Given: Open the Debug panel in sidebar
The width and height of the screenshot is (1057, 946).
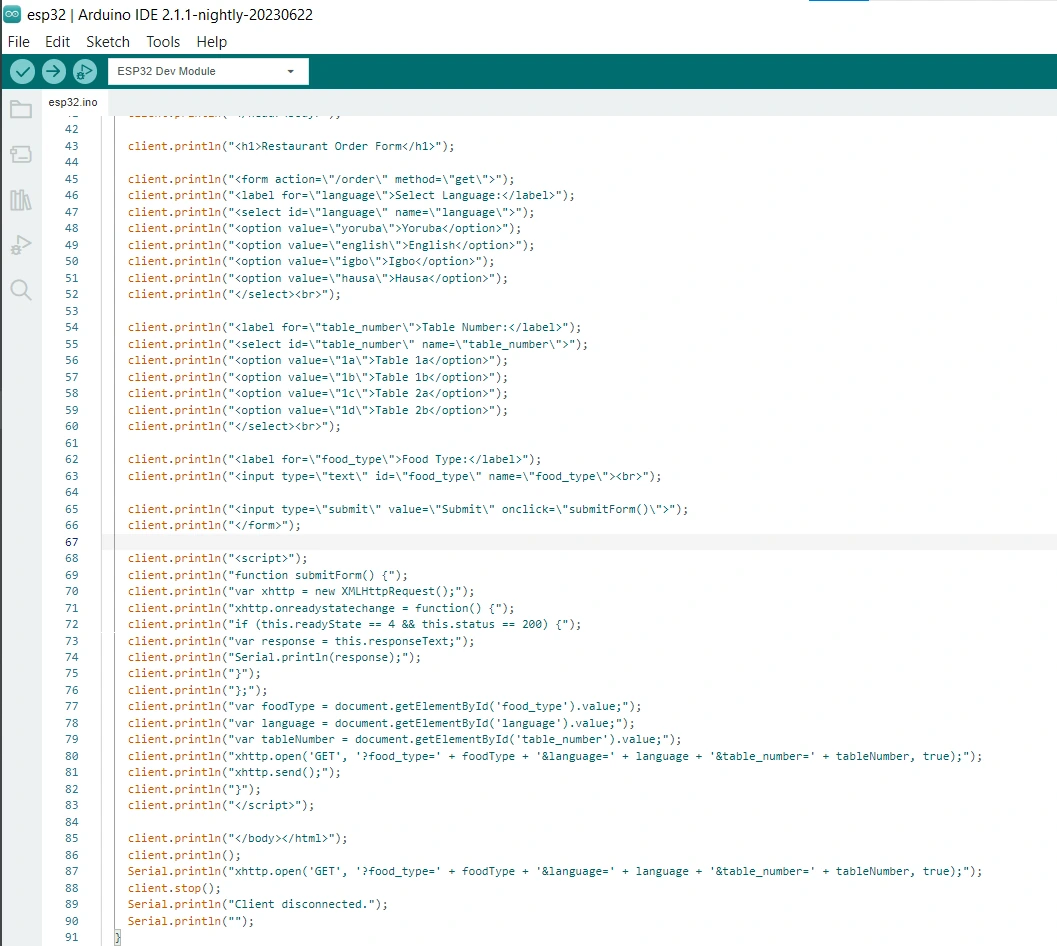Looking at the screenshot, I should [21, 245].
